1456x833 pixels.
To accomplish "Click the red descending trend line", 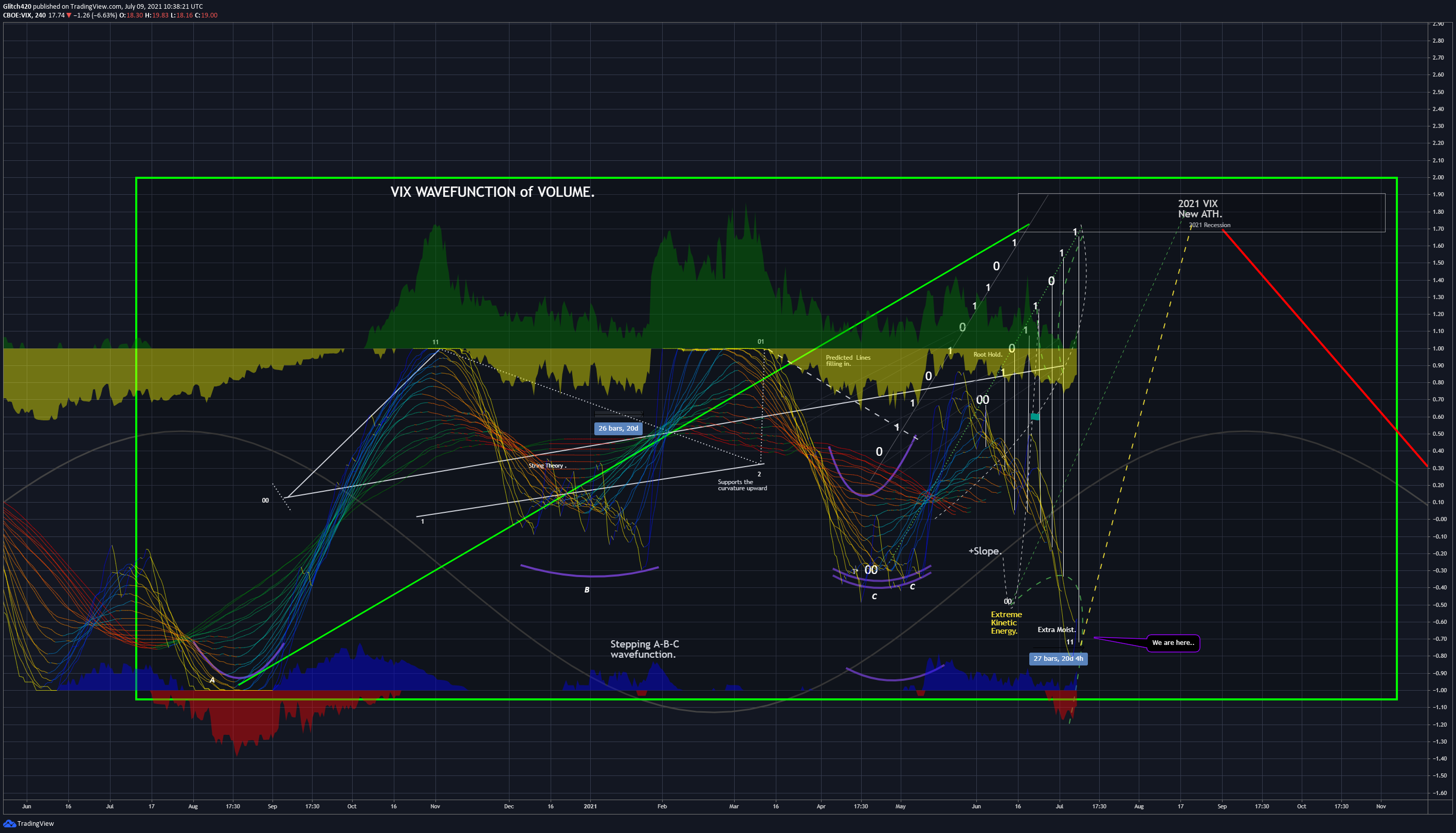I will 1325,349.
